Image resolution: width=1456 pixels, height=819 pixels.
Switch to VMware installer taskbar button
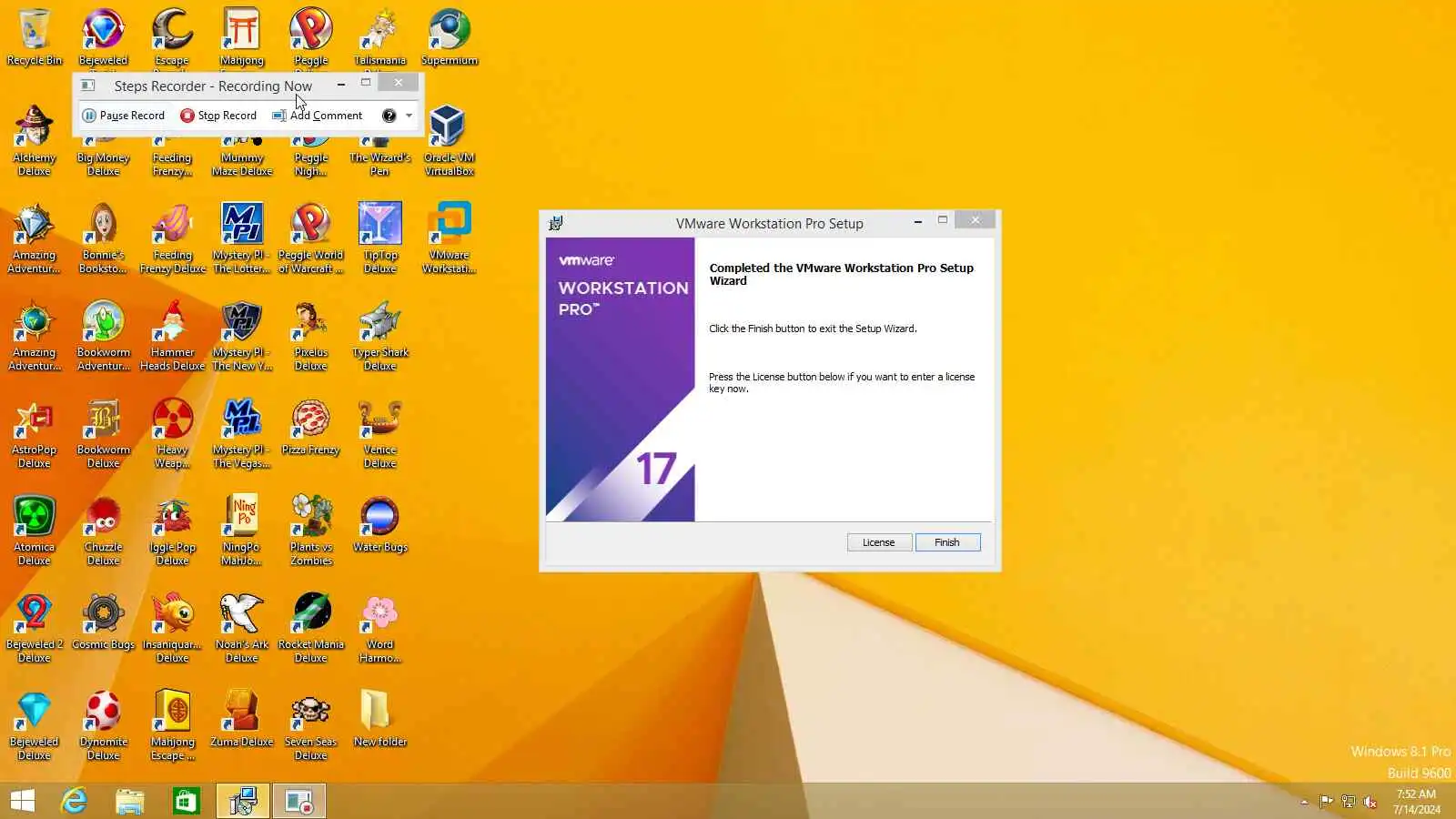243,801
